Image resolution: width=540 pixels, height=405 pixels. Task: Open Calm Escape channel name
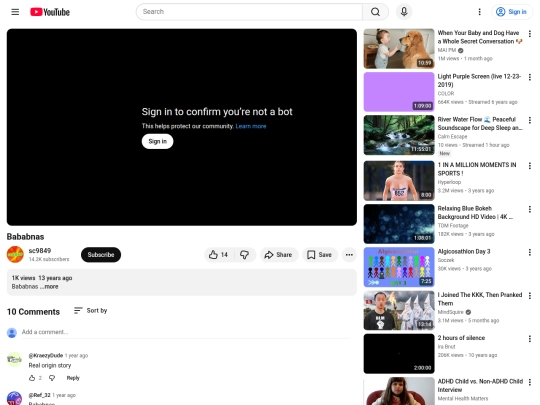452,136
